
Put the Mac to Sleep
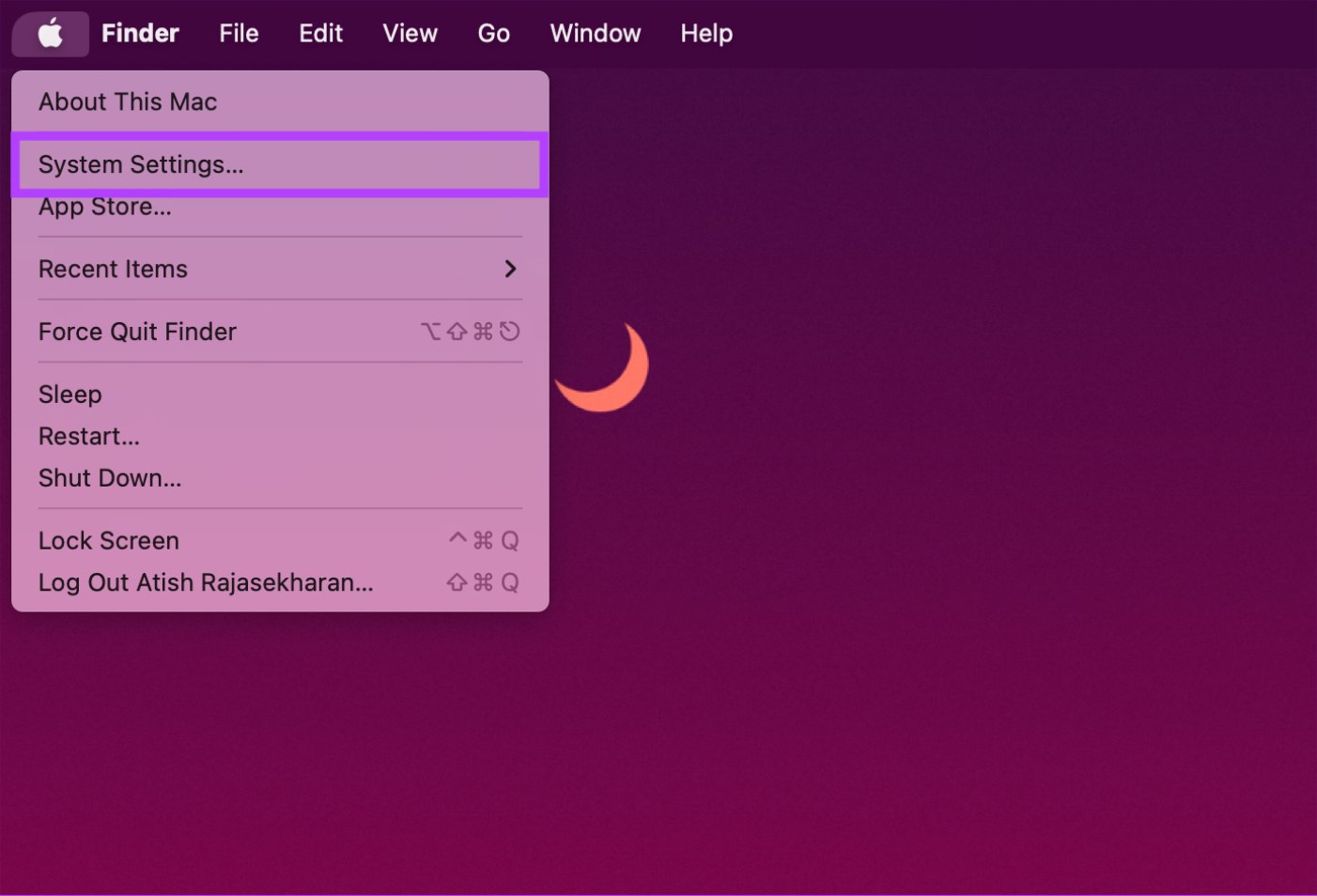[280, 394]
